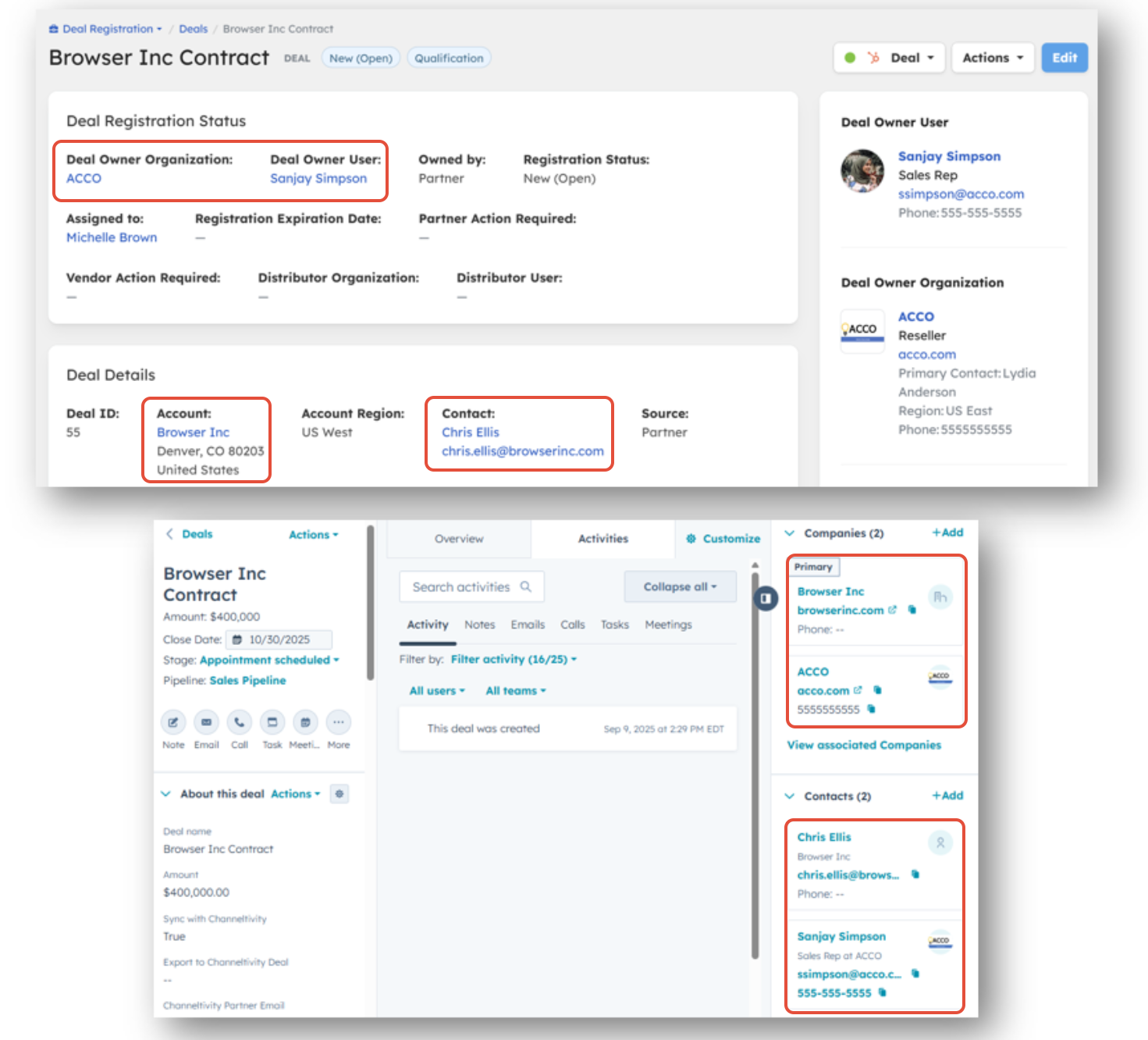Copy ssimpson email with copy icon
The width and height of the screenshot is (1148, 1040).
(915, 974)
